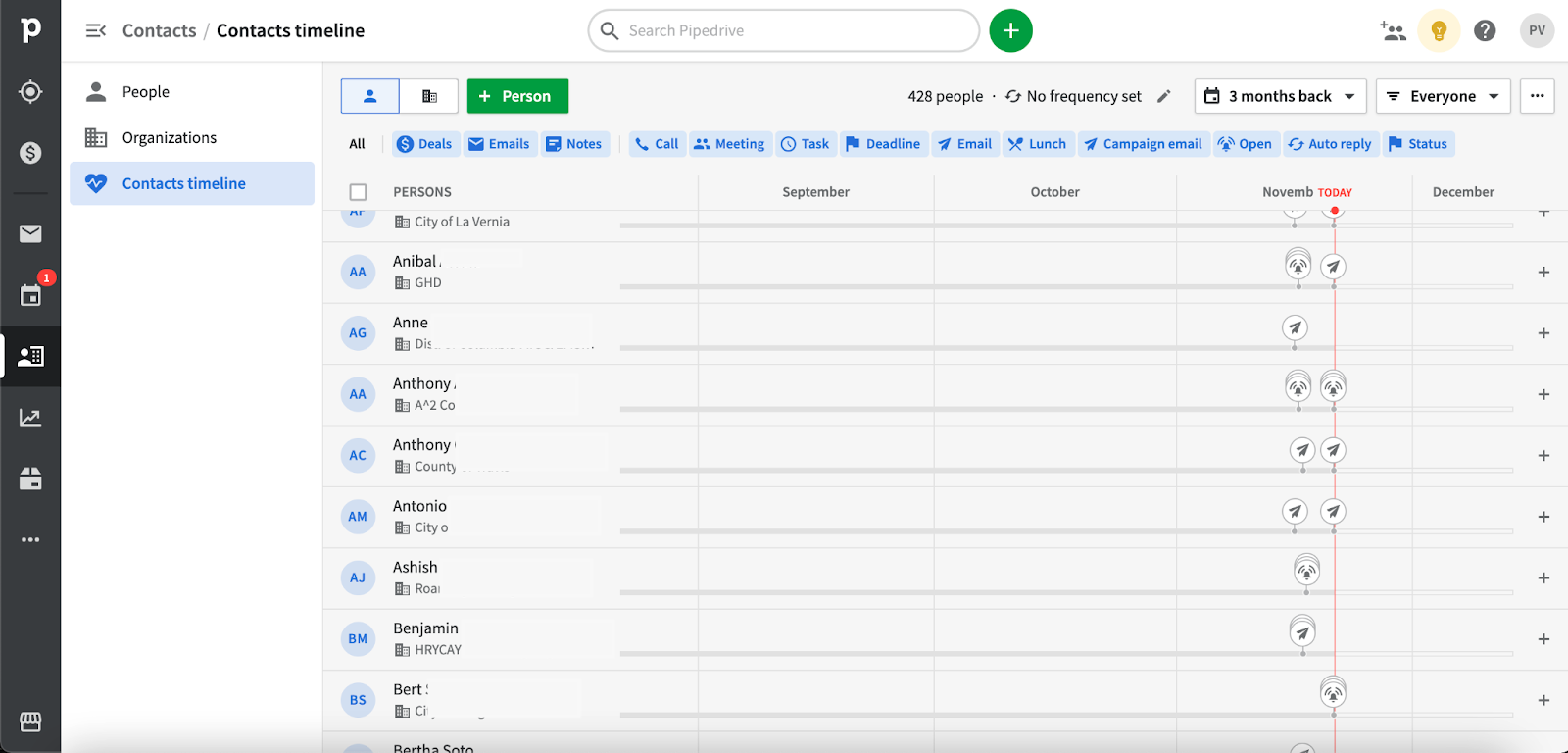Add activity using plus in Ashish's row

[1543, 577]
